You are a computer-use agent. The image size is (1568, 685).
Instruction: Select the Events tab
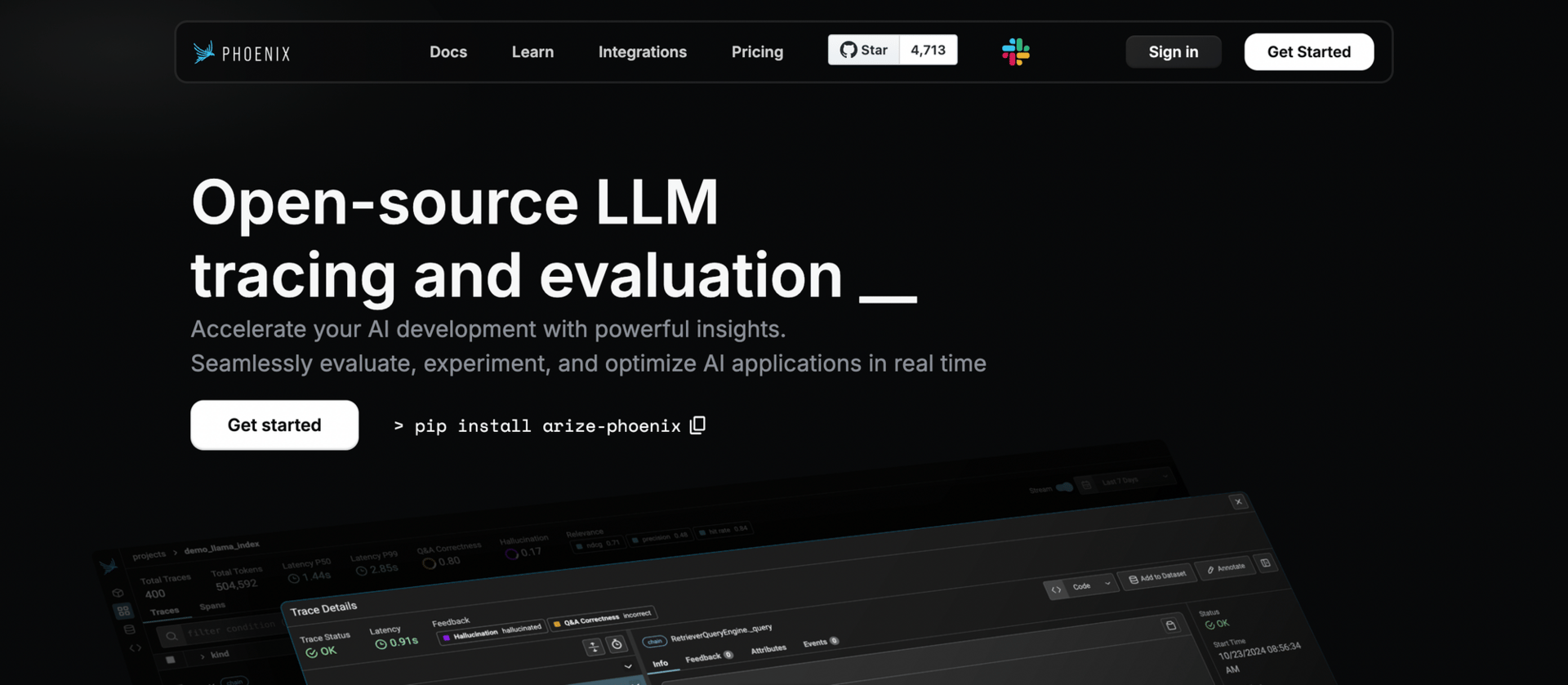(820, 643)
